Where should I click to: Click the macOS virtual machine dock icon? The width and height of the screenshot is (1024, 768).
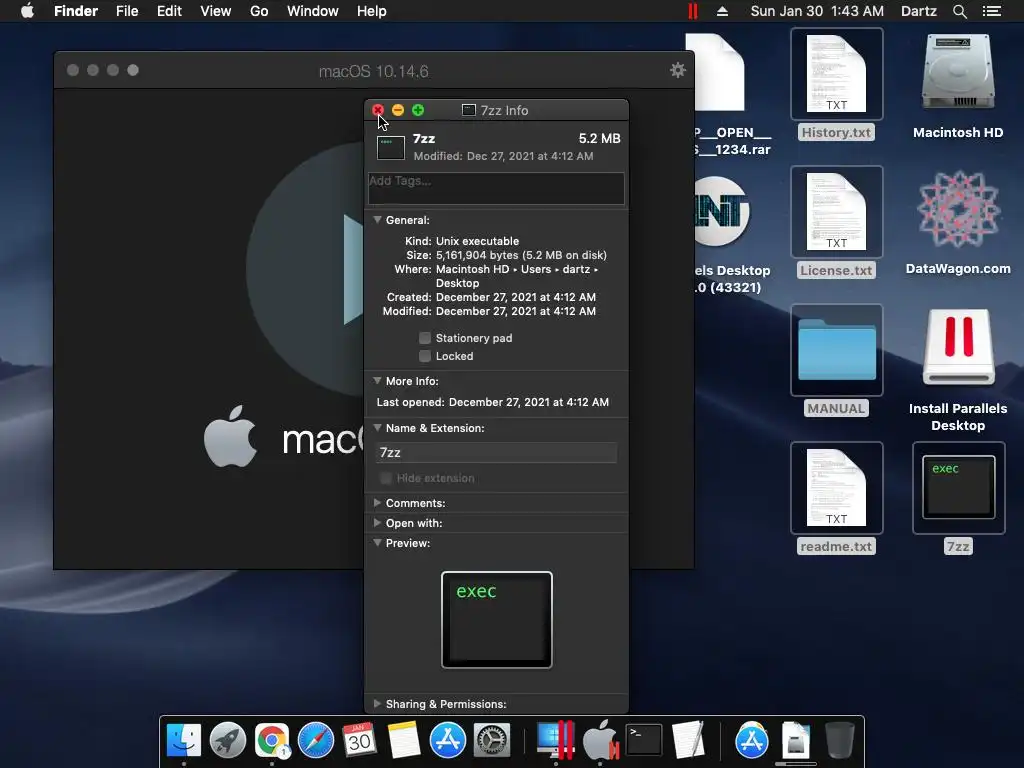click(600, 741)
